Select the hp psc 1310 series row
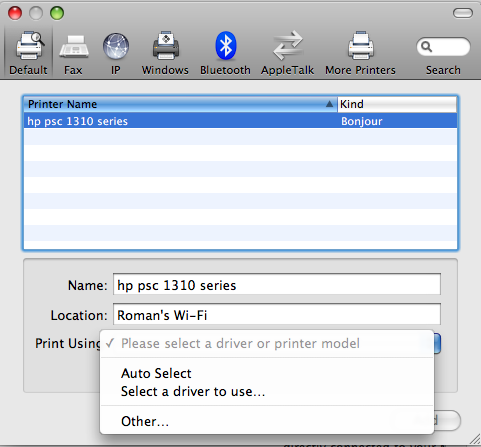The height and width of the screenshot is (447, 481). click(240, 121)
